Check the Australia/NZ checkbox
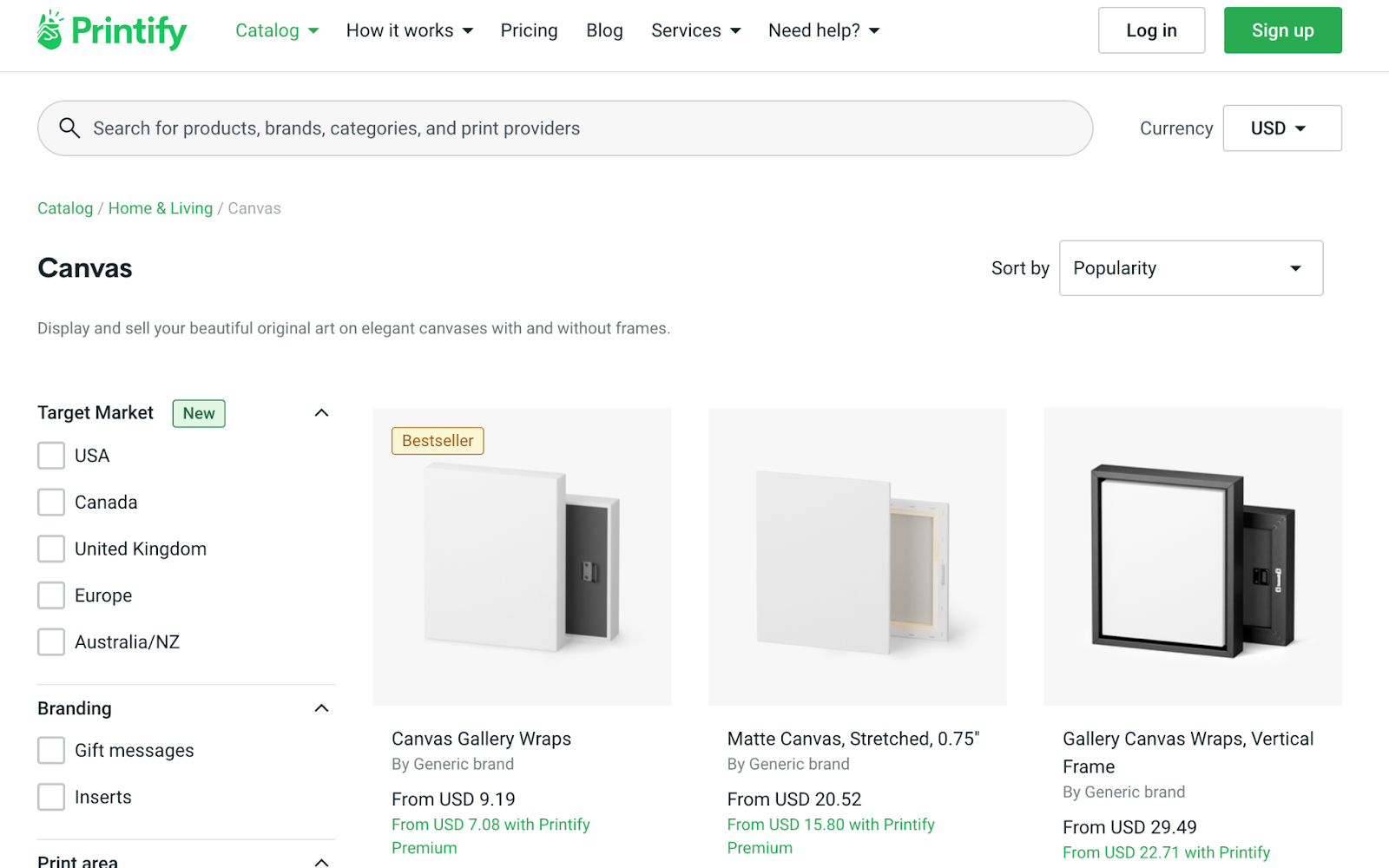This screenshot has height=868, width=1389. [50, 641]
